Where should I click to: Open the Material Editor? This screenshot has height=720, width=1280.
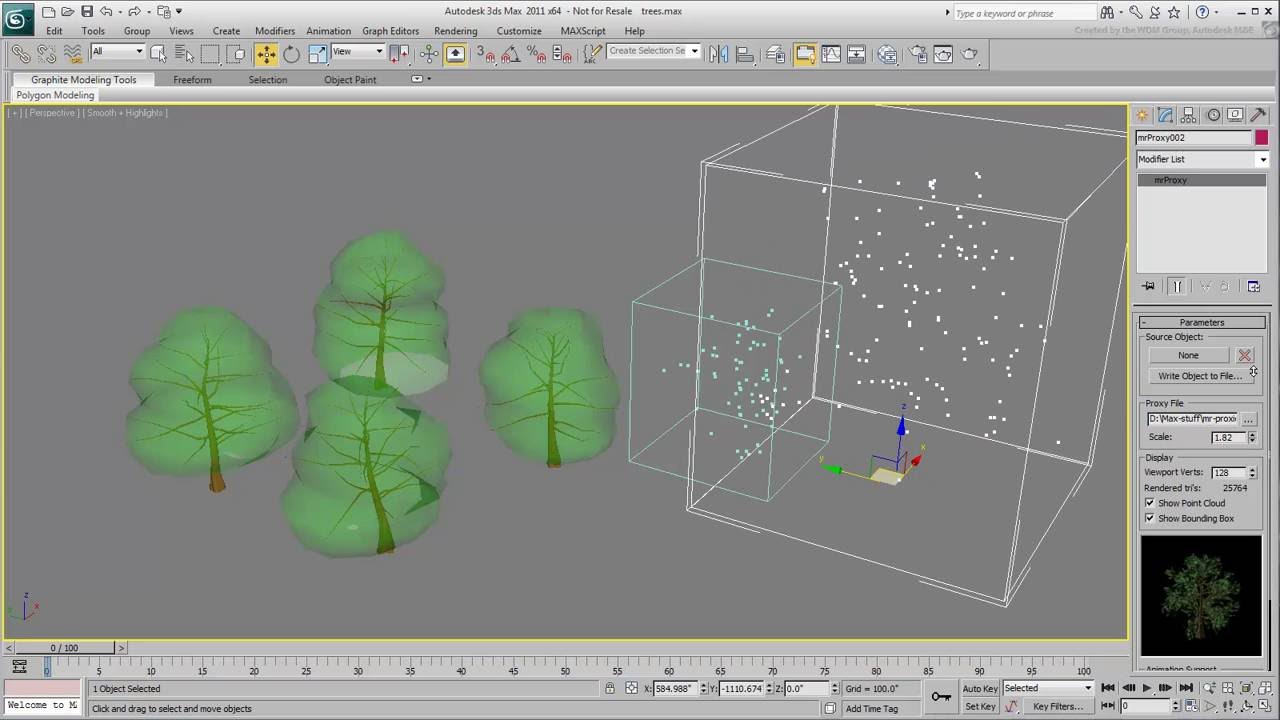(887, 54)
